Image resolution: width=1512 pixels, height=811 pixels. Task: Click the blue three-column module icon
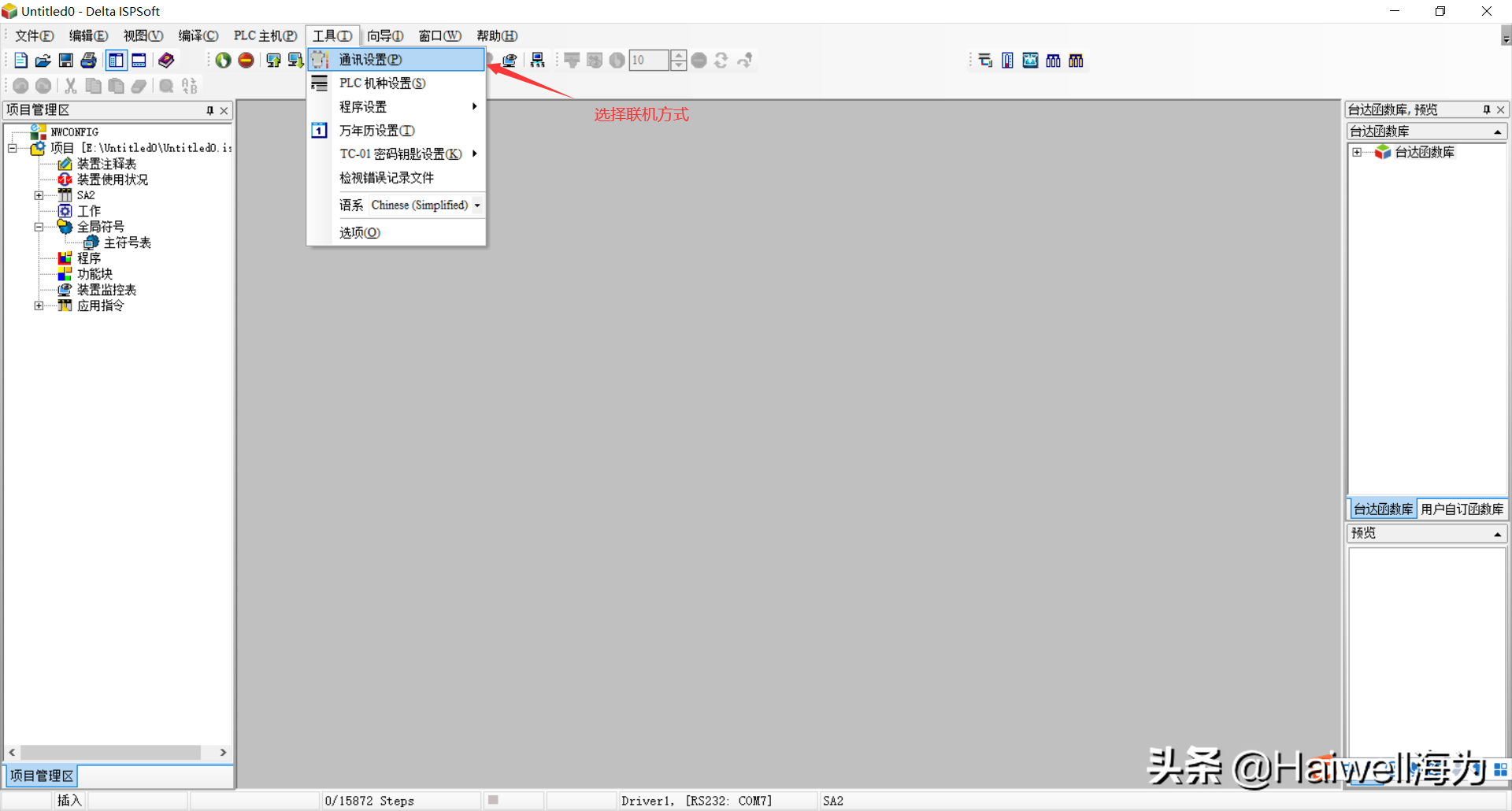[x=1053, y=61]
